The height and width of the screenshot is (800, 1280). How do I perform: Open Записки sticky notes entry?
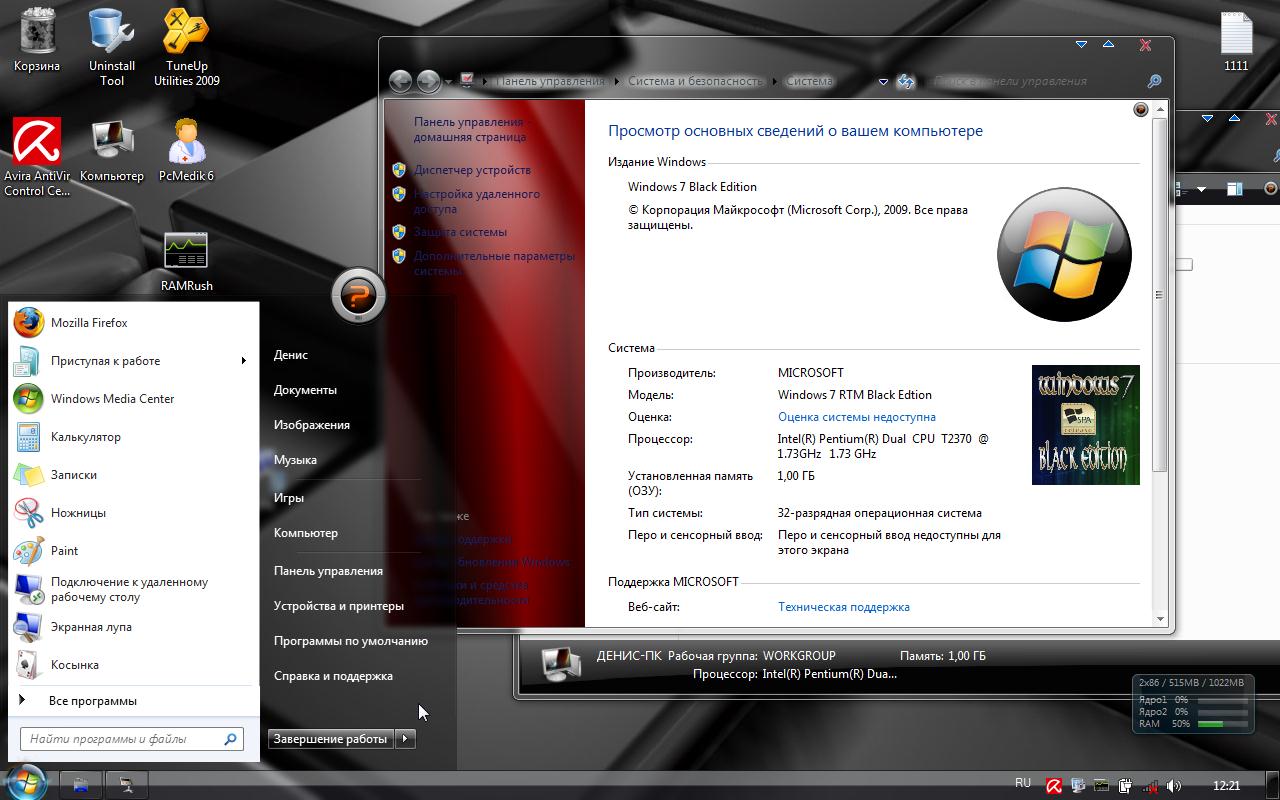134,475
